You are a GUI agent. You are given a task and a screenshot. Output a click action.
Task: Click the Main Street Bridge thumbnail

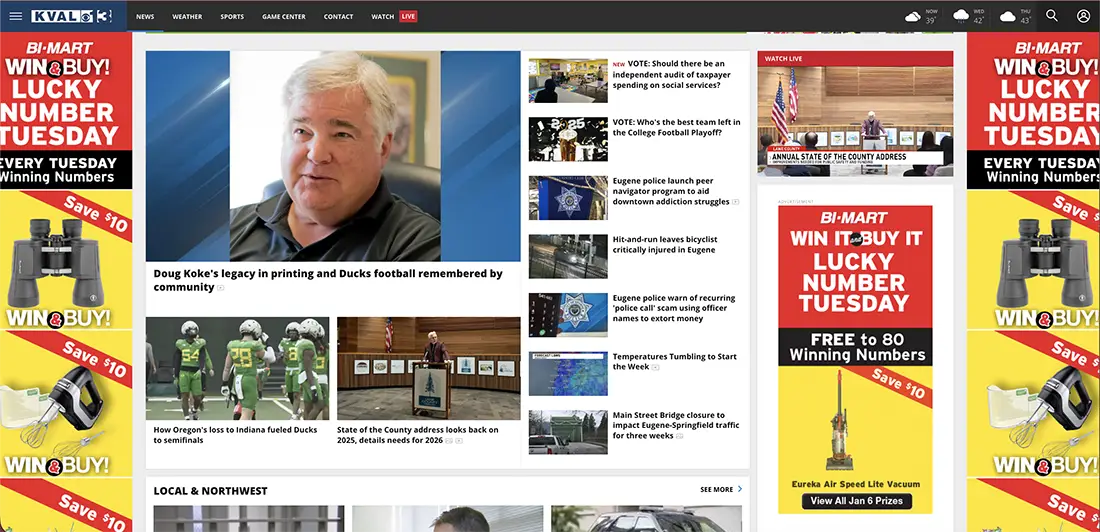tap(568, 432)
